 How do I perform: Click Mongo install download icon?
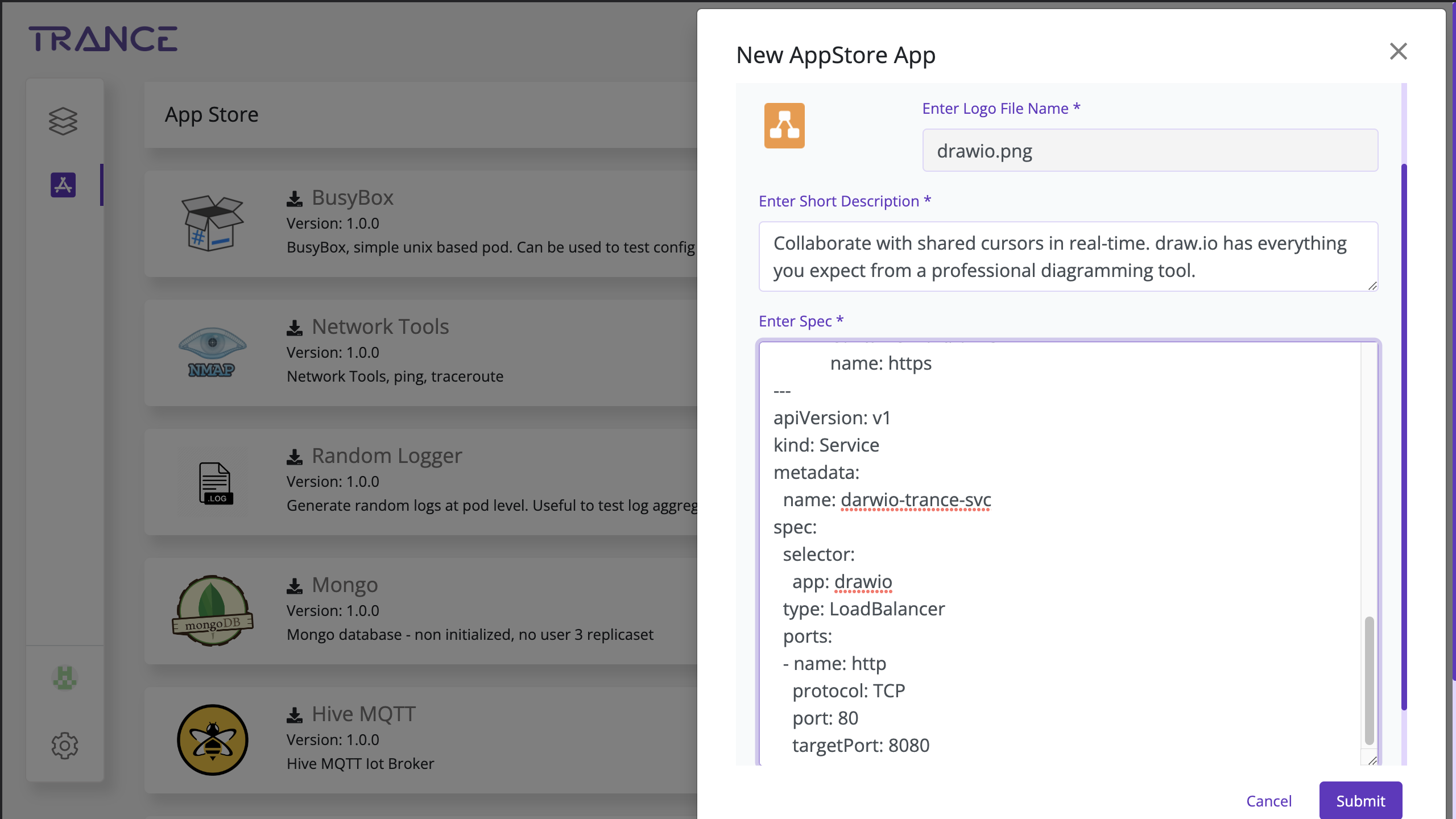coord(294,586)
